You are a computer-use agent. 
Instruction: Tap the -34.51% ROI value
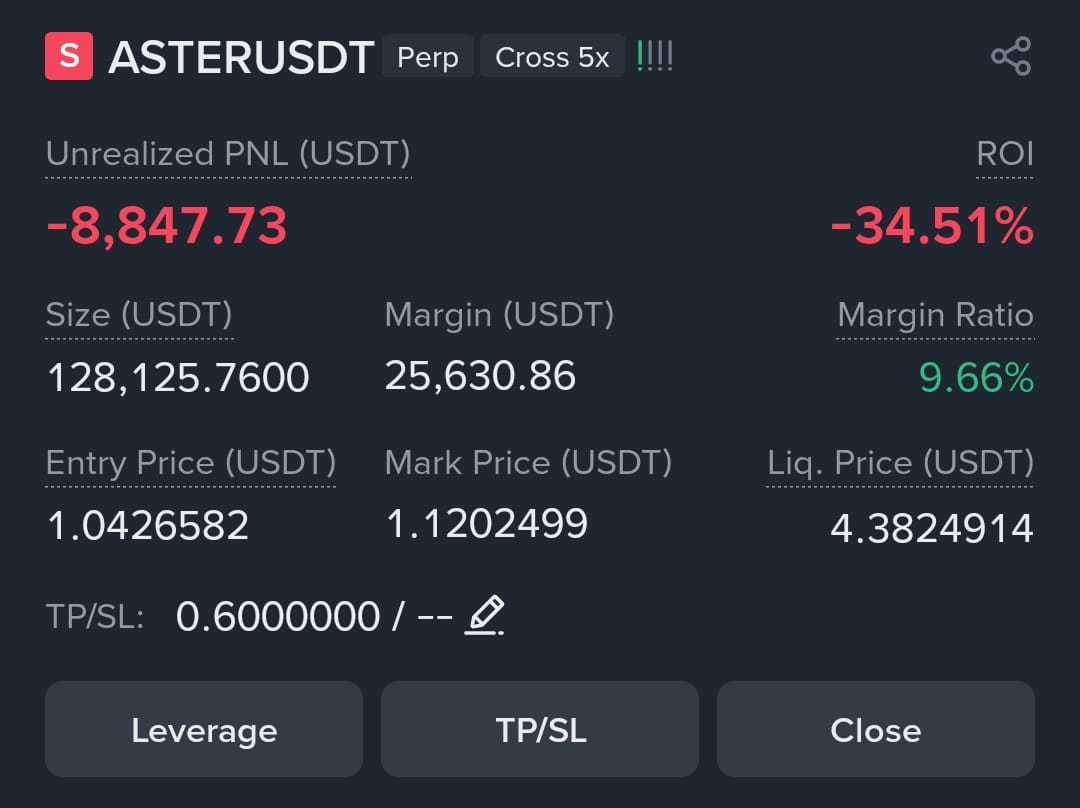[x=932, y=226]
